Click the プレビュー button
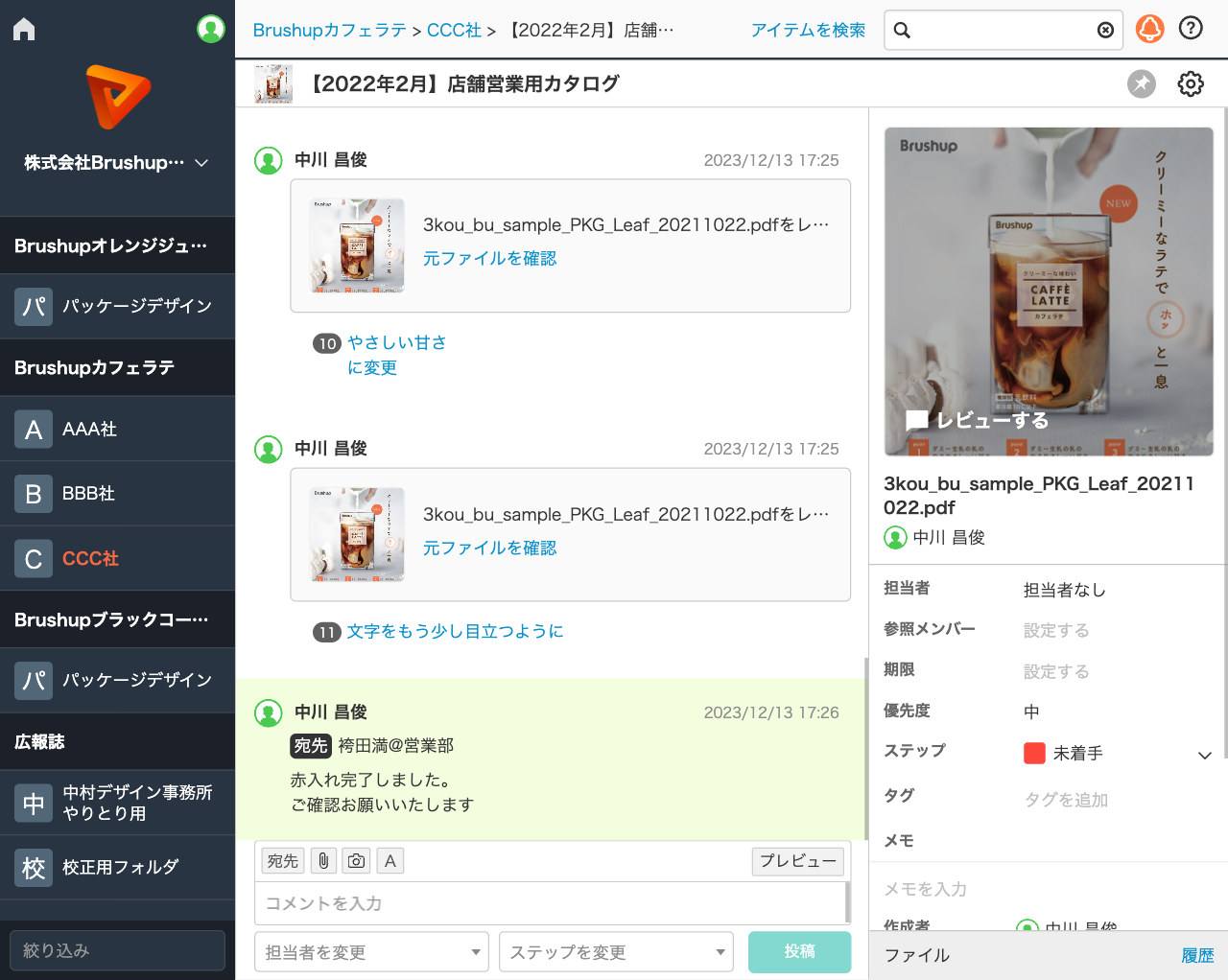The height and width of the screenshot is (980, 1228). tap(798, 861)
